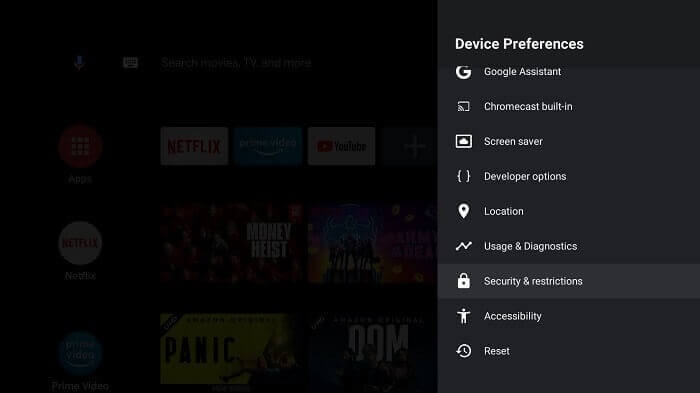Select the Accessibility settings entry
This screenshot has height=393, width=700.
point(569,316)
